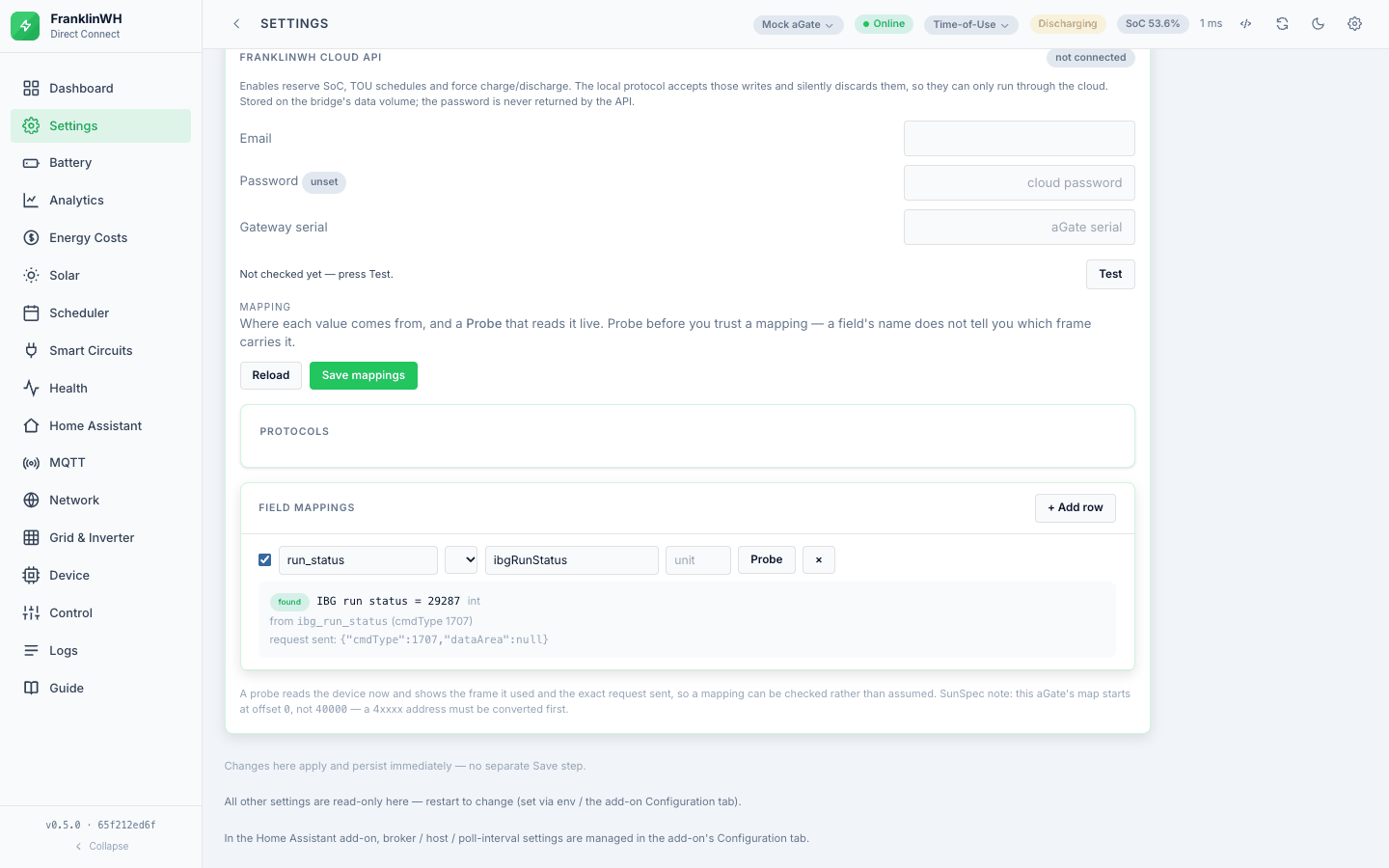1389x868 pixels.
Task: Open the raw code view icon
Action: coord(1246,24)
